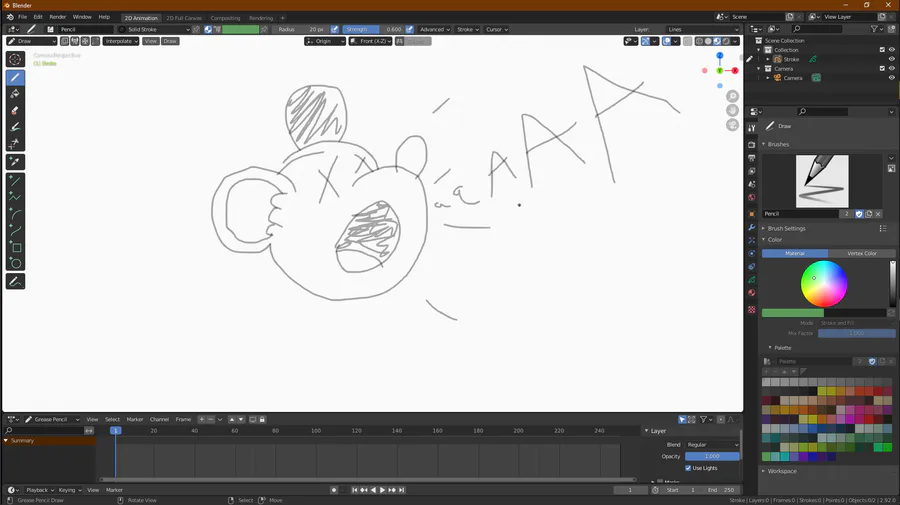Image resolution: width=900 pixels, height=505 pixels.
Task: Uncheck exclude checkbox for Collection
Action: pos(882,50)
